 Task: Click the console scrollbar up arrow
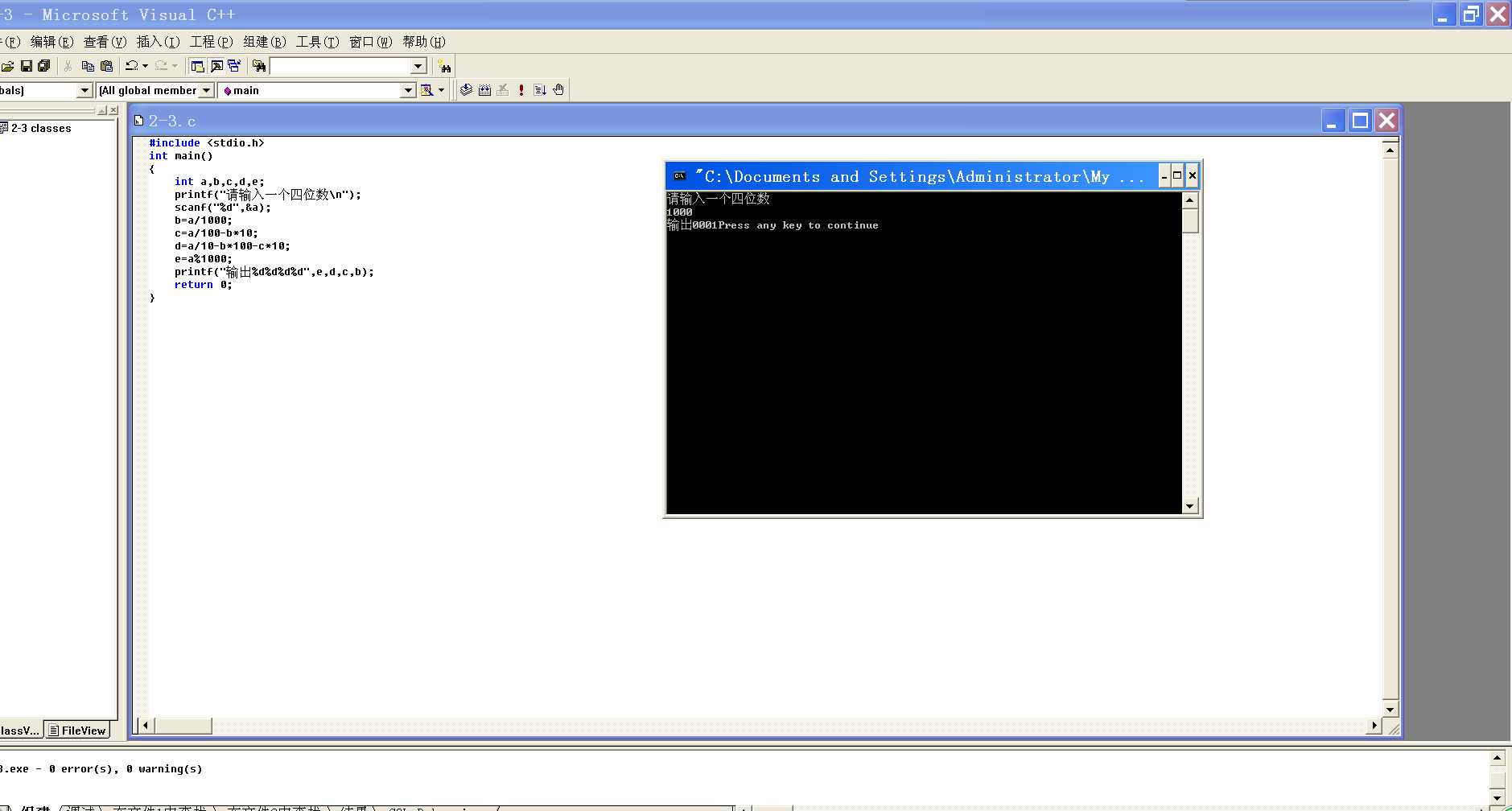(x=1190, y=200)
